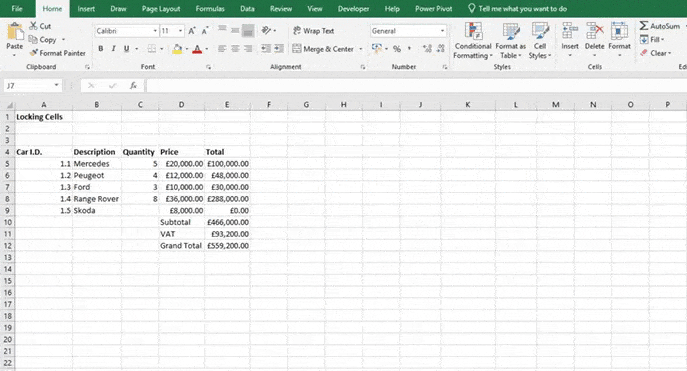Screen dimensions: 687x371
Task: Decrease the cell indent
Action: [266, 49]
